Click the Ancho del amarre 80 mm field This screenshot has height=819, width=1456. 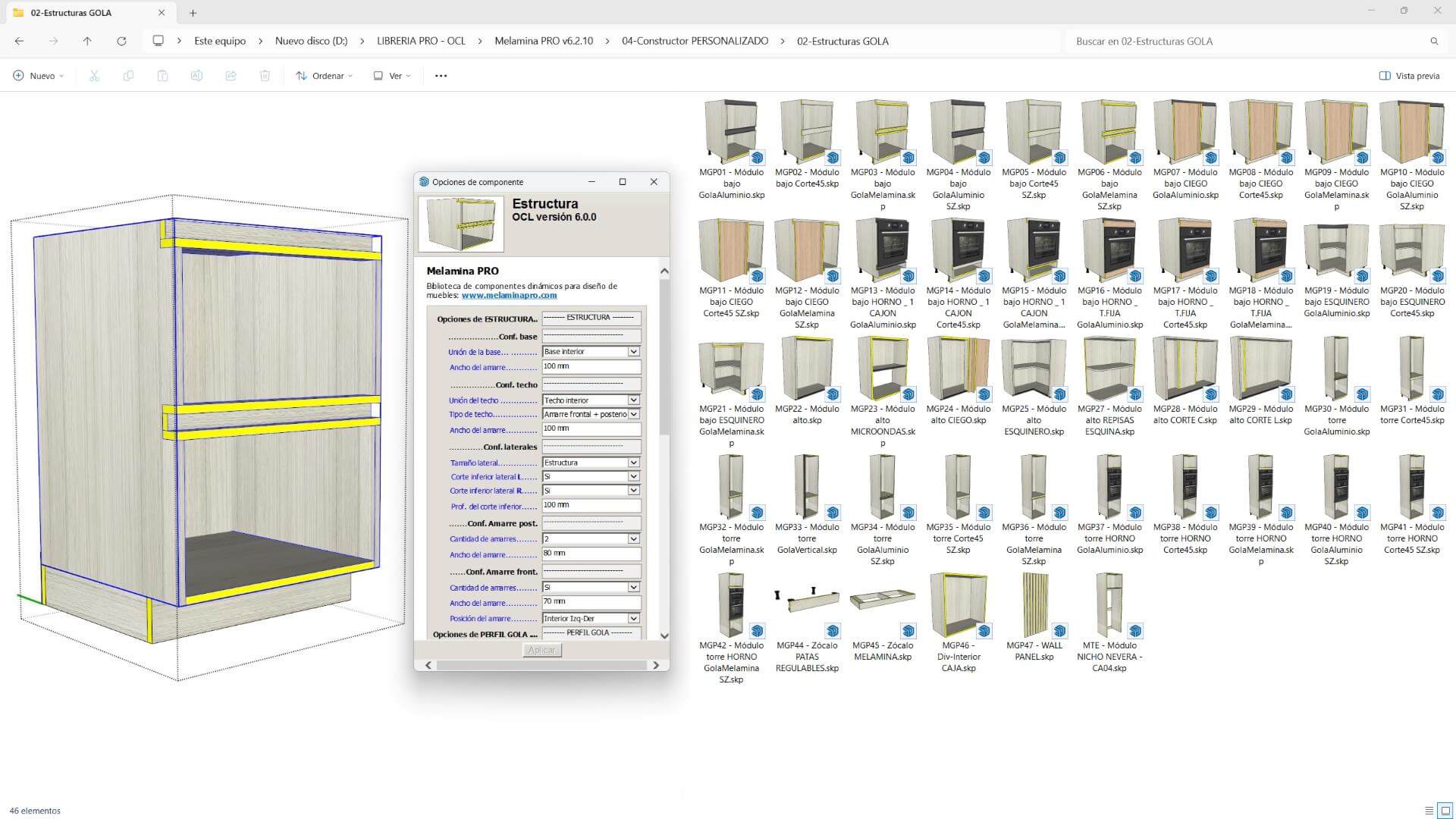(591, 554)
